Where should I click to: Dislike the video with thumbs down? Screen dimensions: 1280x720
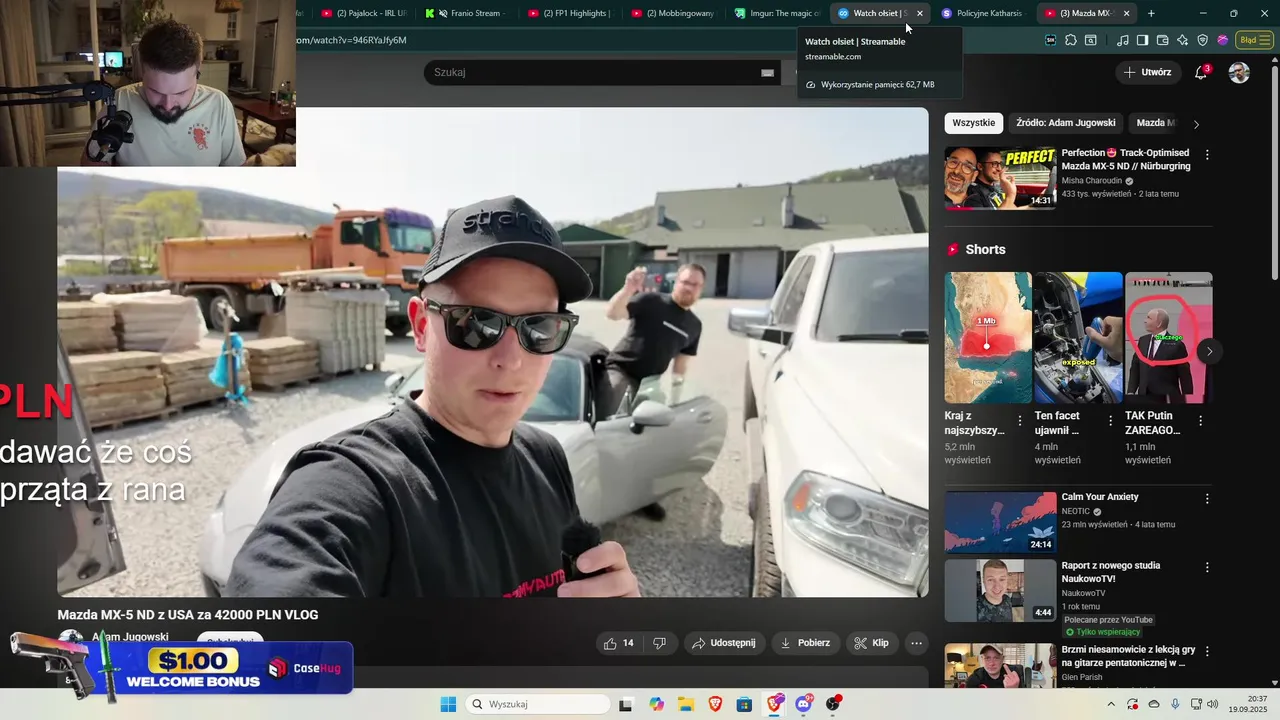659,643
